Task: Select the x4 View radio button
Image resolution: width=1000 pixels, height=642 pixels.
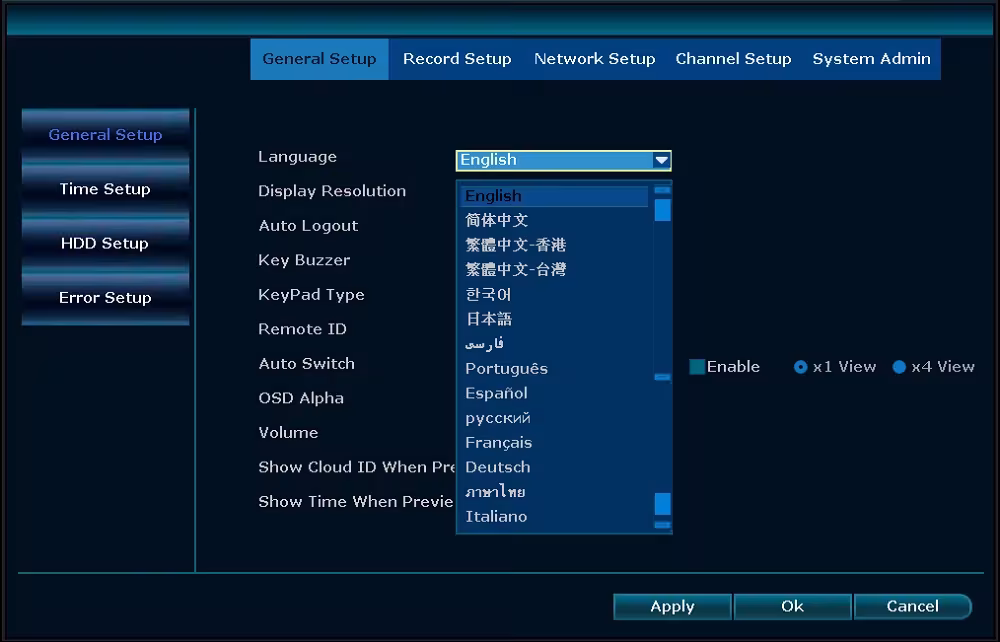Action: point(899,367)
